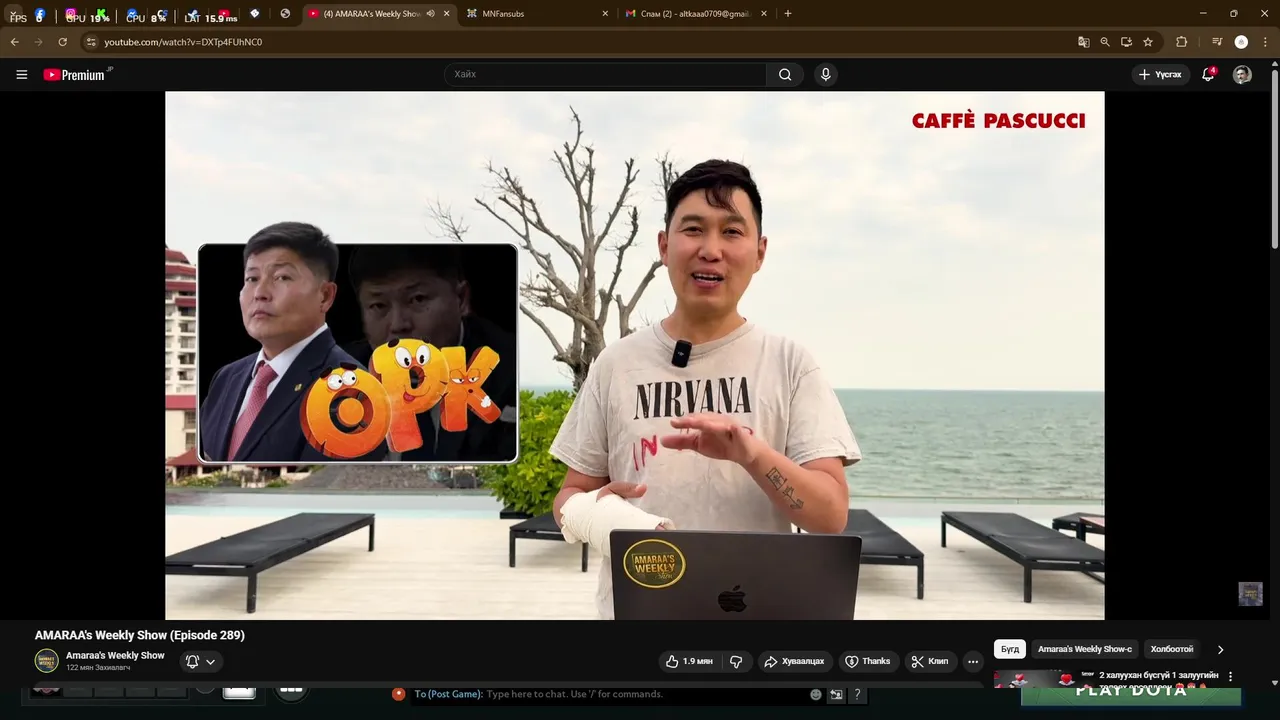Screen dimensions: 1280x720
Task: Open Google Translate icon in address bar
Action: click(x=1083, y=42)
